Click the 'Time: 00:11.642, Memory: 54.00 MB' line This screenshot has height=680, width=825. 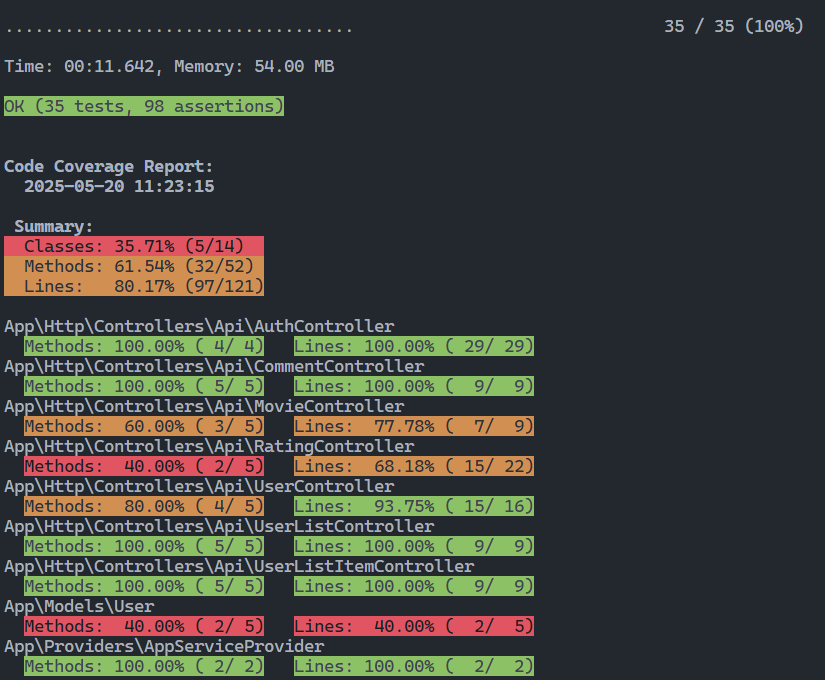169,66
